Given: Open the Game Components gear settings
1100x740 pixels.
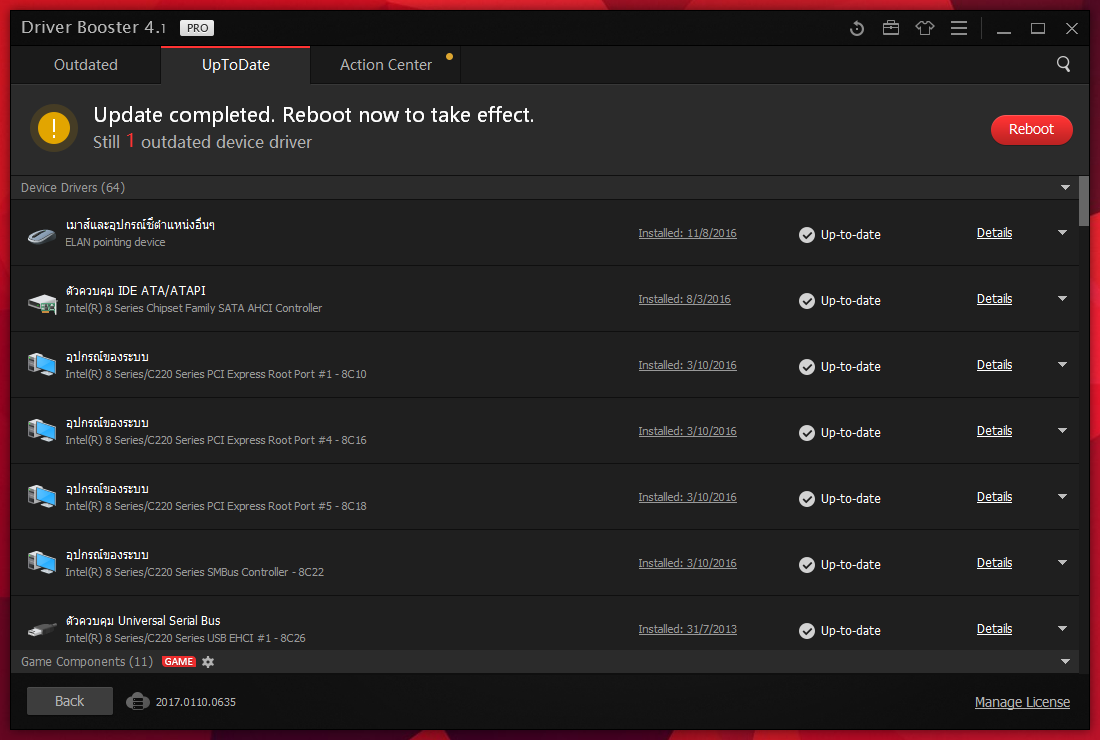Looking at the screenshot, I should (x=208, y=662).
